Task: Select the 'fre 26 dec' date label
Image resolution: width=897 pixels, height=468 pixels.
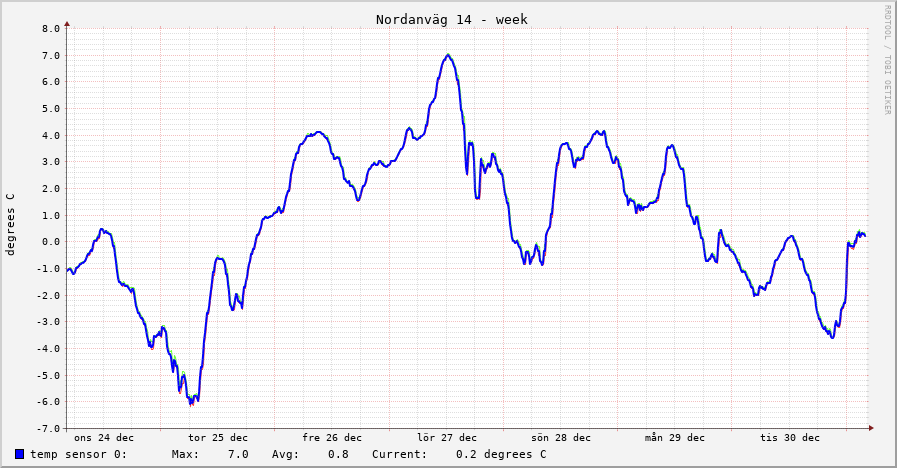Action: coord(332,437)
